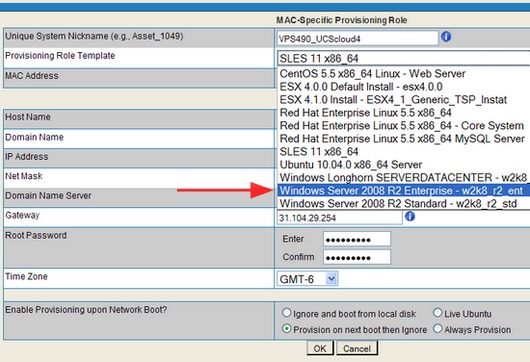
Task: Select 'Provision on next boot then Ignore' radio
Action: [286, 329]
